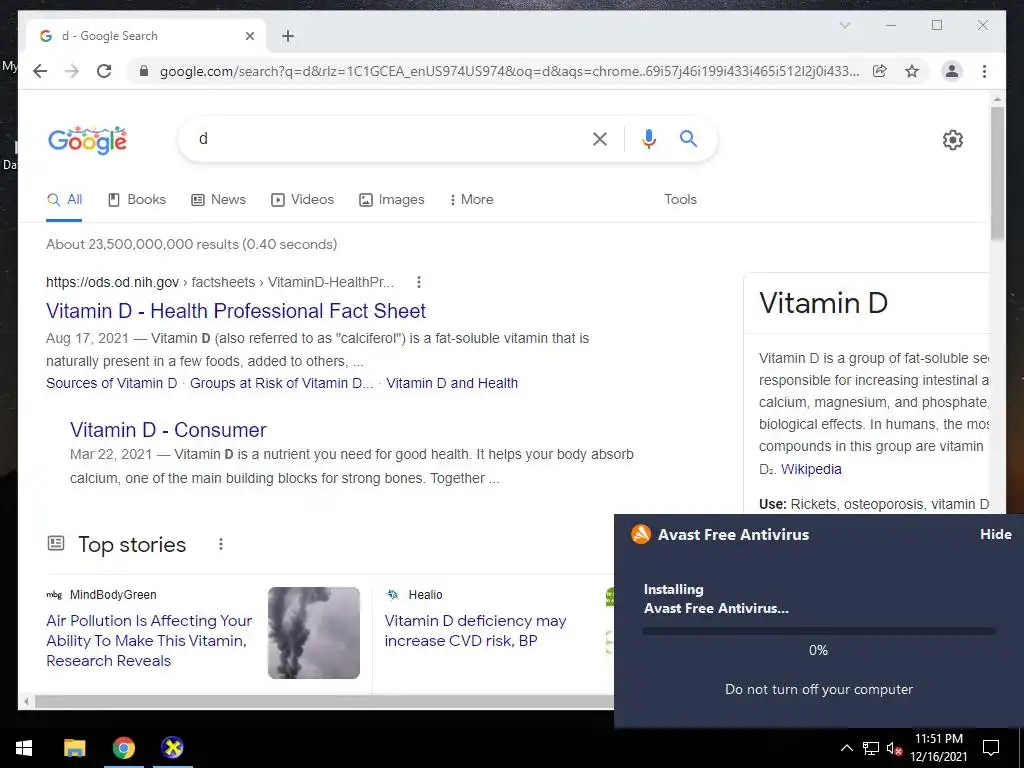
Task: Open the tab search chevron
Action: (x=844, y=25)
